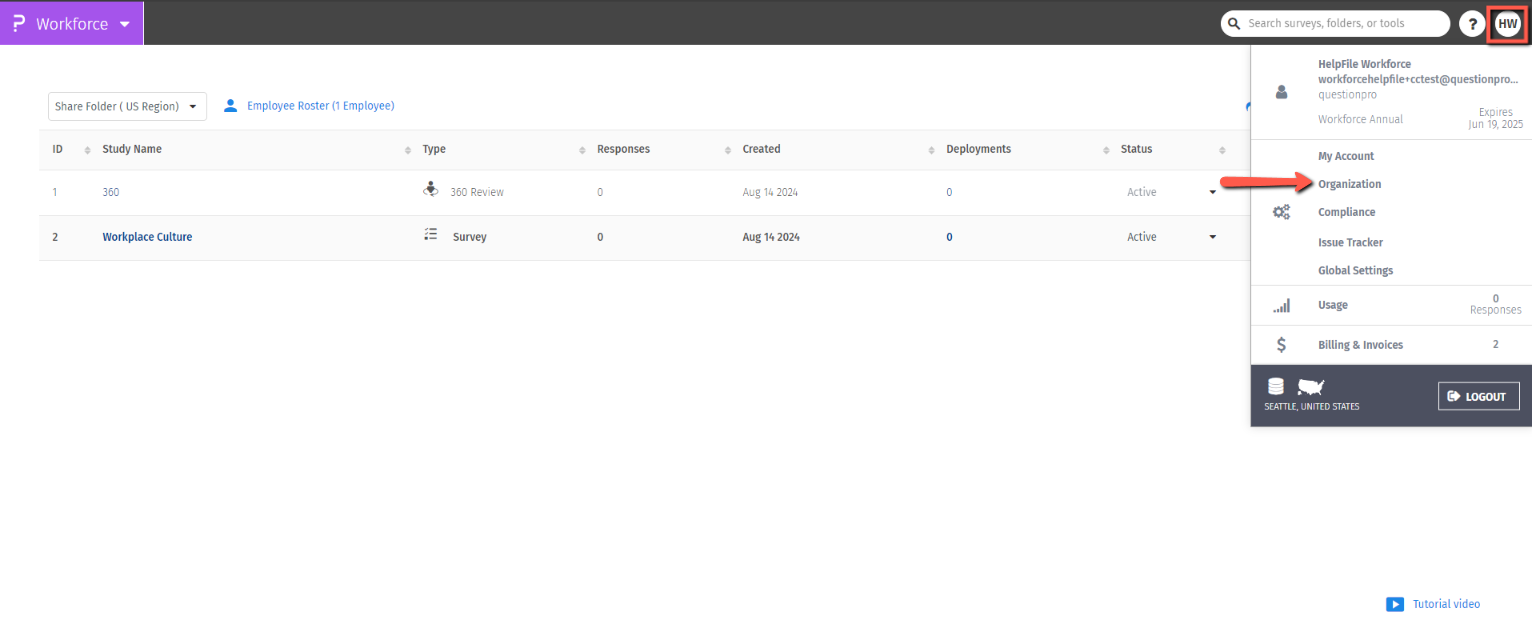Click the 360 Review type icon
Screen dimensions: 1532x632
point(431,189)
